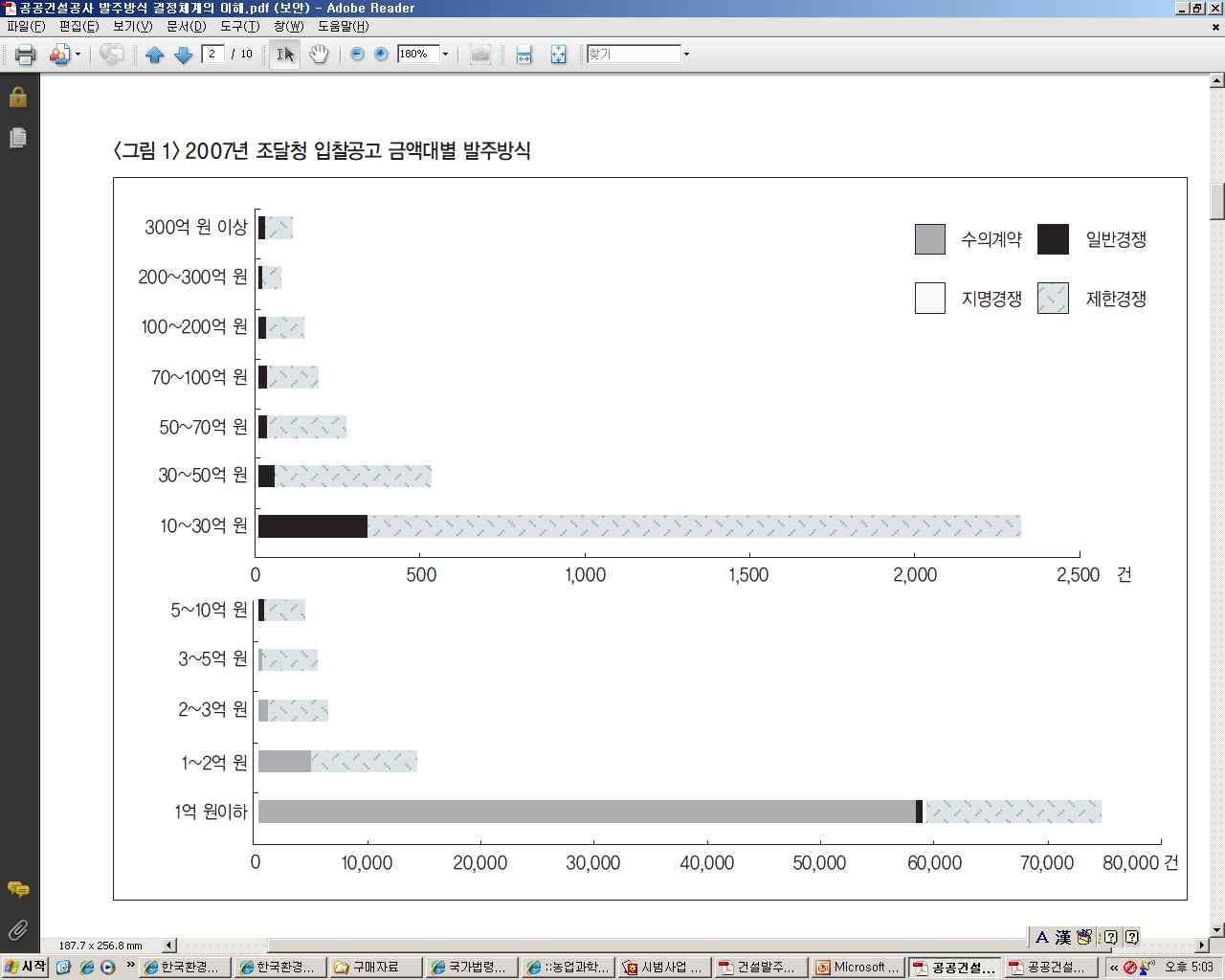Open the 보기(V) menu

click(x=132, y=26)
